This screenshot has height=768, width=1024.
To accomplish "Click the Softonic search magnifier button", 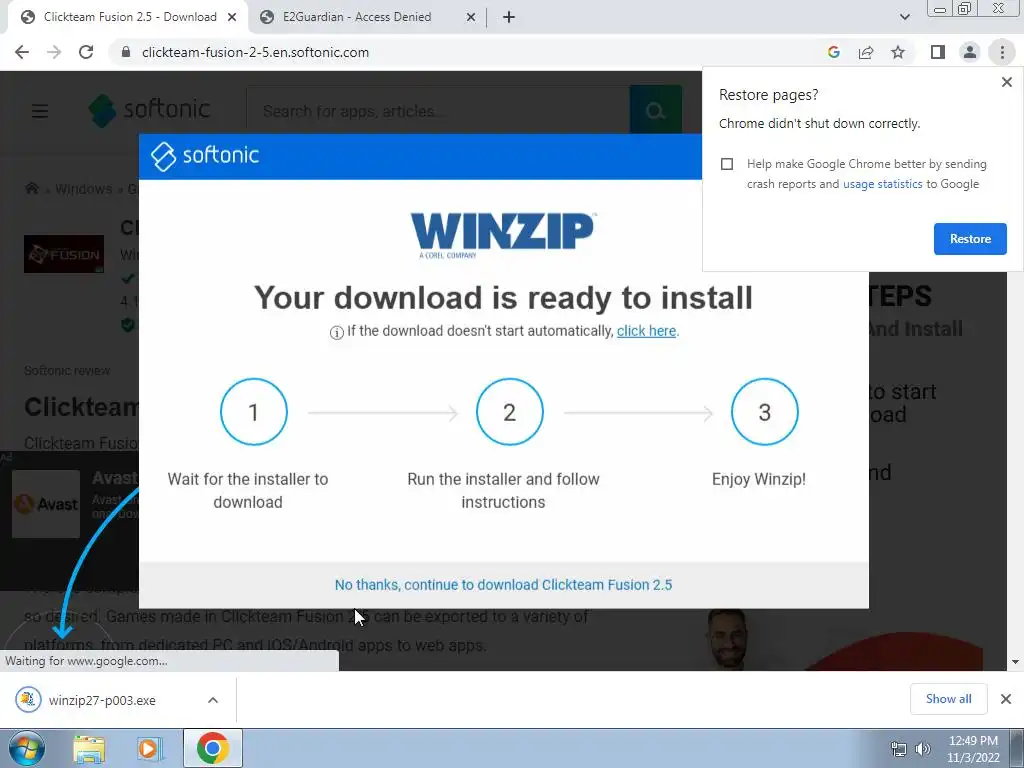I will click(656, 111).
